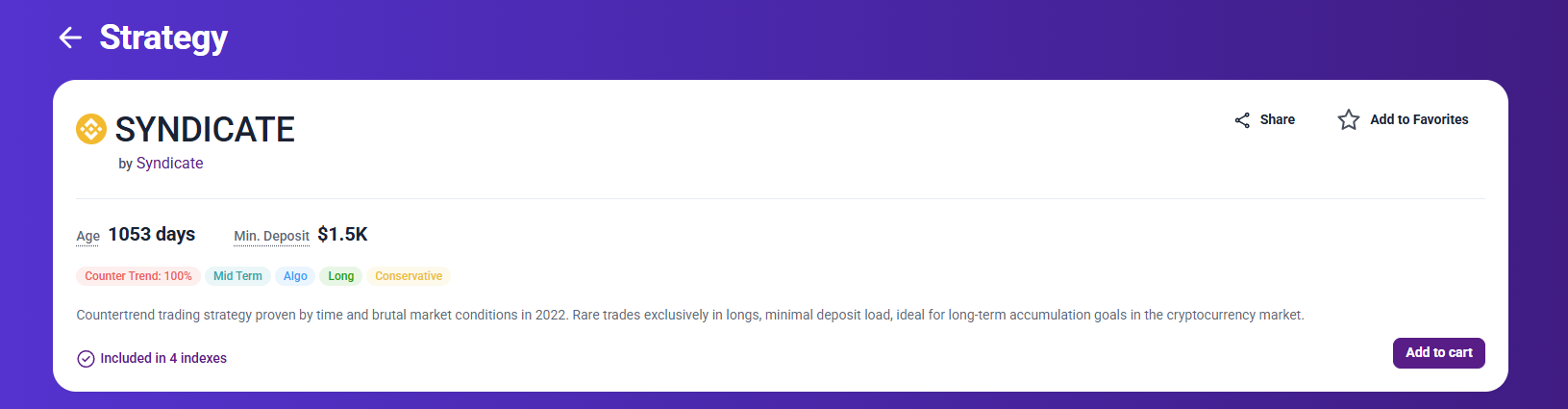Open the Included in 4 indexes link

[163, 358]
